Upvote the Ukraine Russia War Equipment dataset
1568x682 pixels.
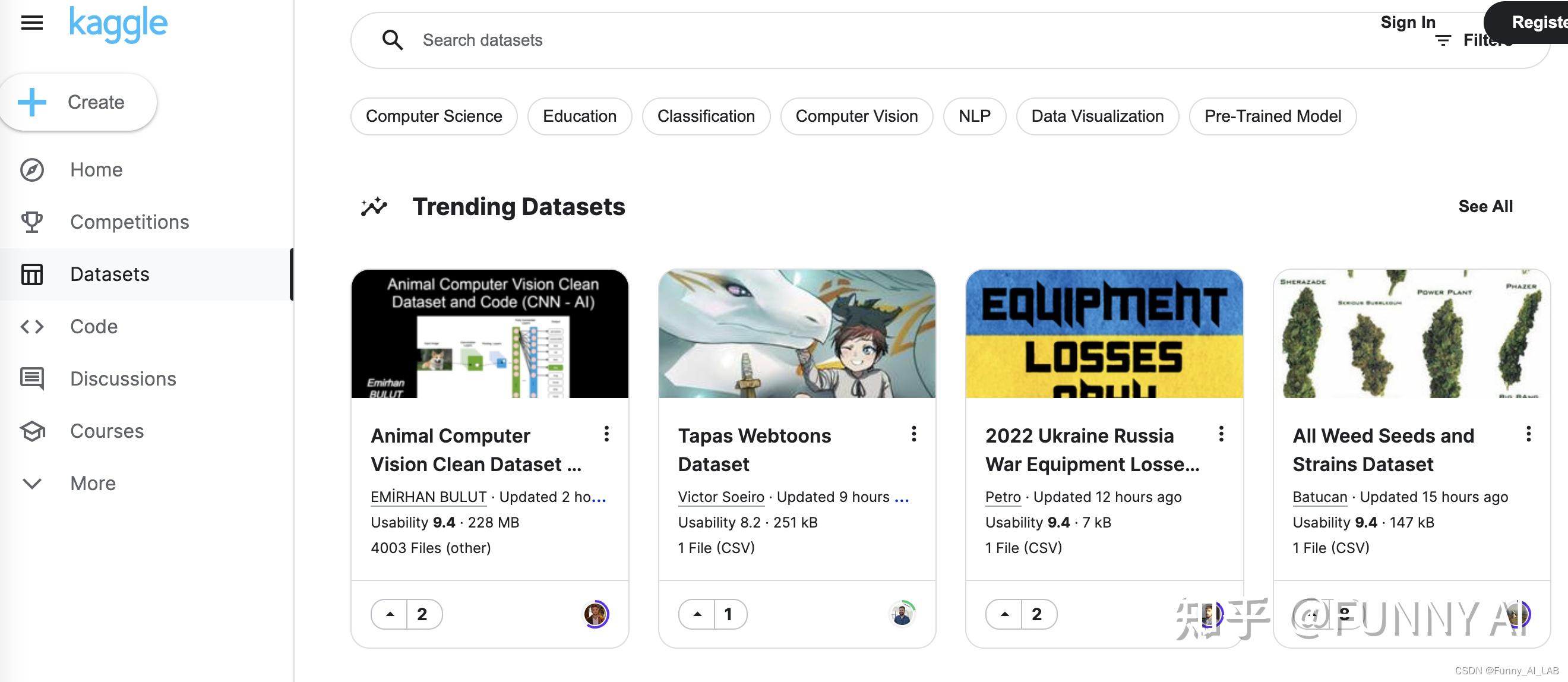point(1005,614)
